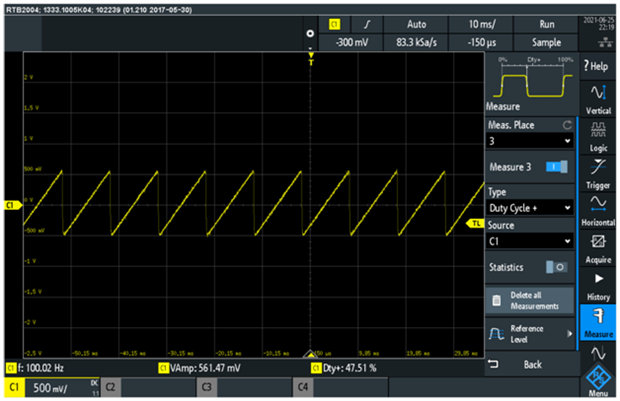Image resolution: width=620 pixels, height=401 pixels.
Task: Click the Dty+: 47.51 % measurement
Action: click(x=344, y=368)
